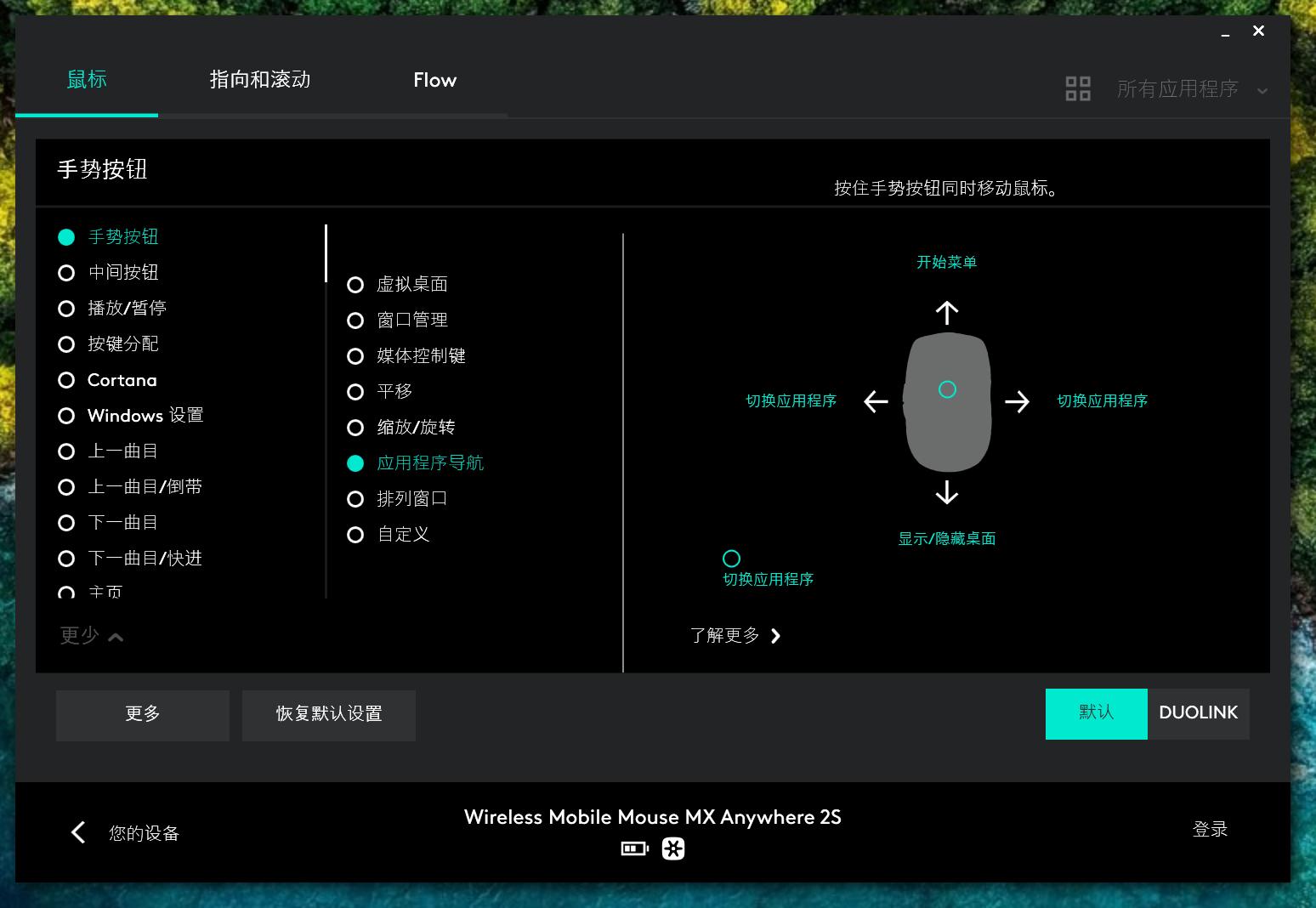Select 虚拟桌面 as the gesture action
Image resolution: width=1316 pixels, height=908 pixels.
coord(356,284)
